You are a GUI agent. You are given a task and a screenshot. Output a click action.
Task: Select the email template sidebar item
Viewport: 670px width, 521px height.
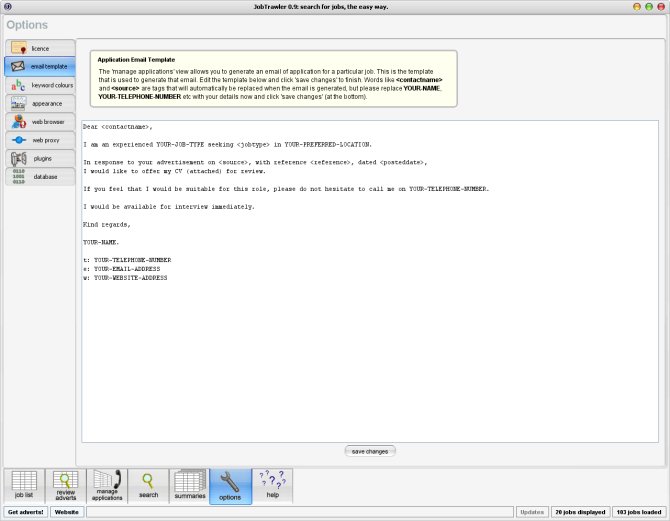point(40,67)
